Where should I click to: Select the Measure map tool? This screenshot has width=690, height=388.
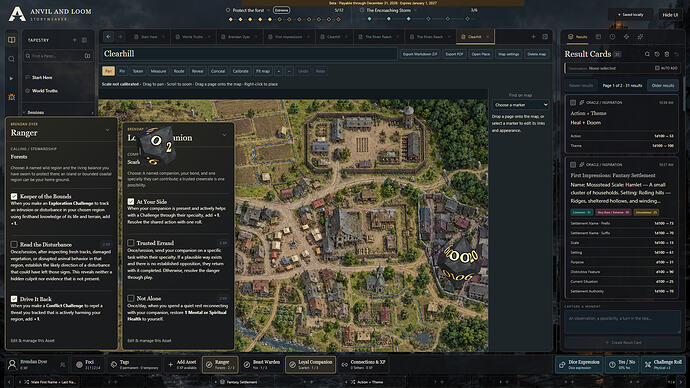[x=158, y=71]
